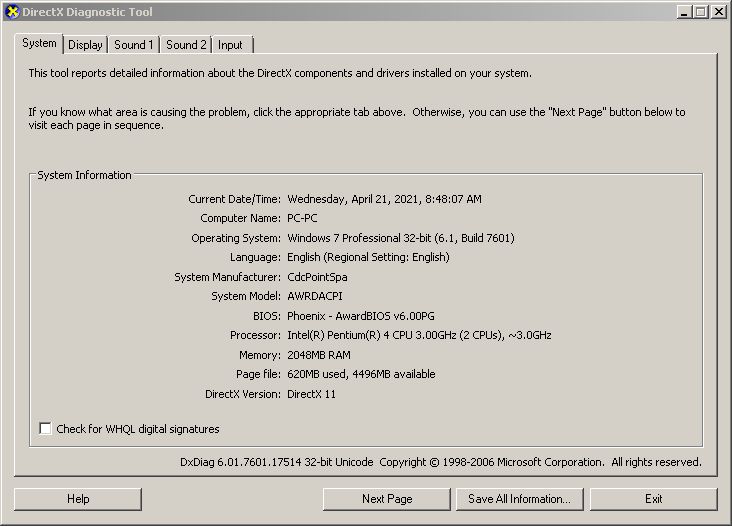
Task: Maximize the DirectX Diagnostic Tool window
Action: pos(700,12)
